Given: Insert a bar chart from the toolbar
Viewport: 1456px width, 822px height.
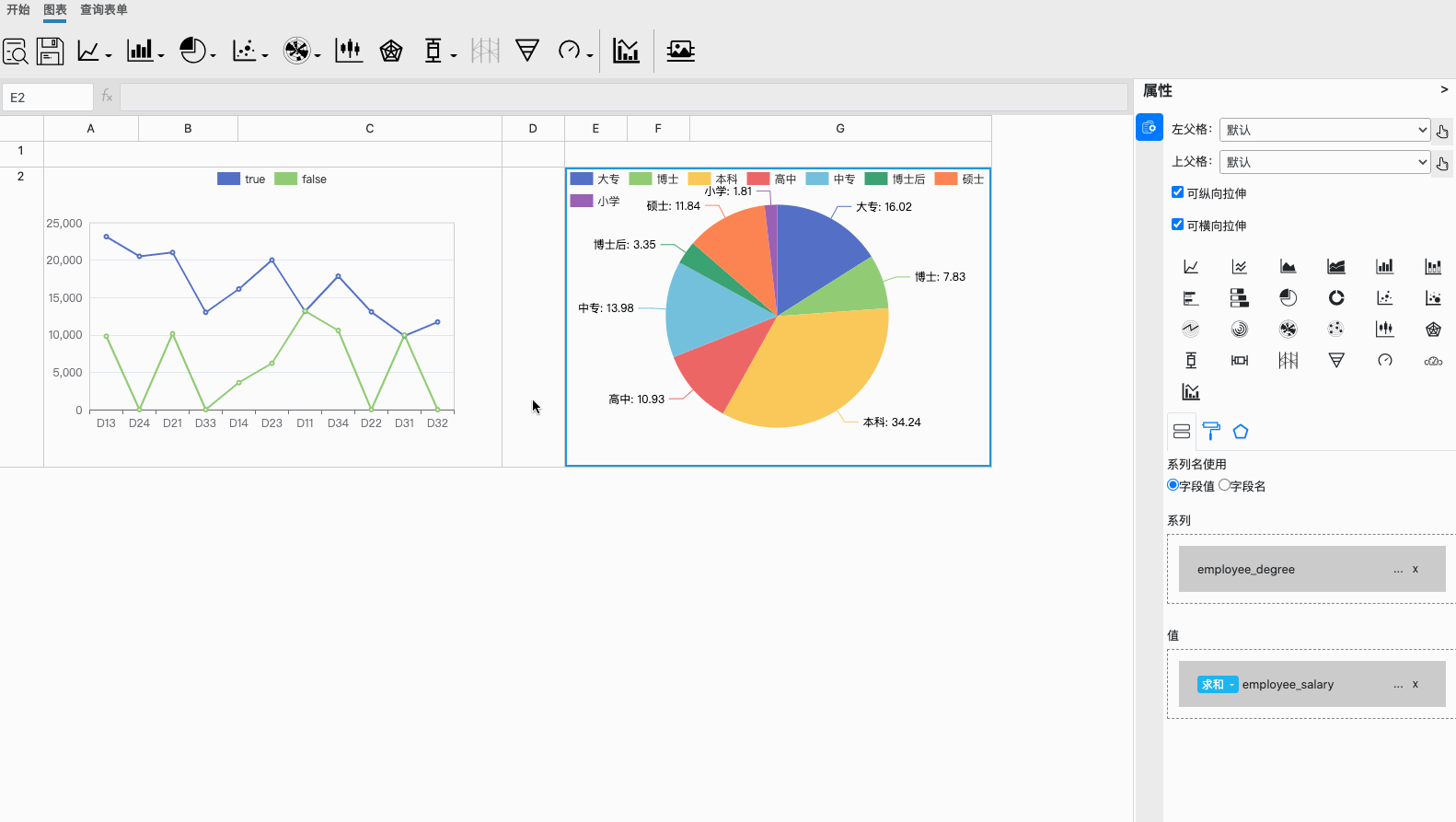Looking at the screenshot, I should 140,51.
